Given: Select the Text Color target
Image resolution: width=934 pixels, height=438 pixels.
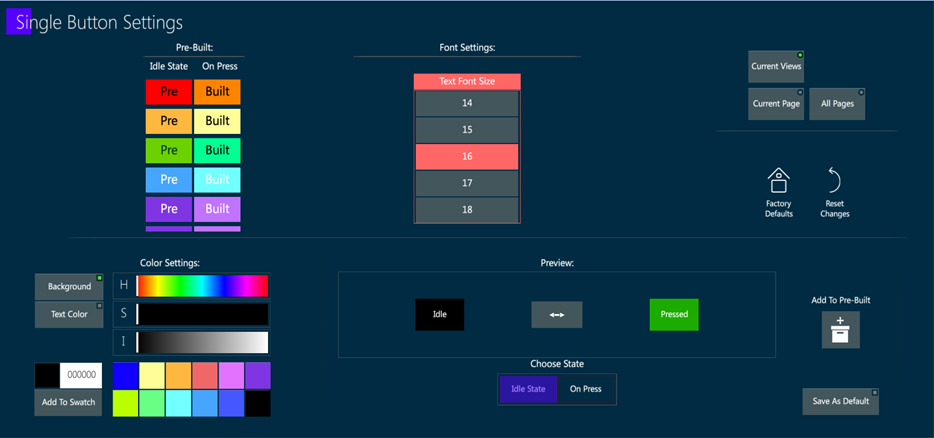Looking at the screenshot, I should (69, 314).
